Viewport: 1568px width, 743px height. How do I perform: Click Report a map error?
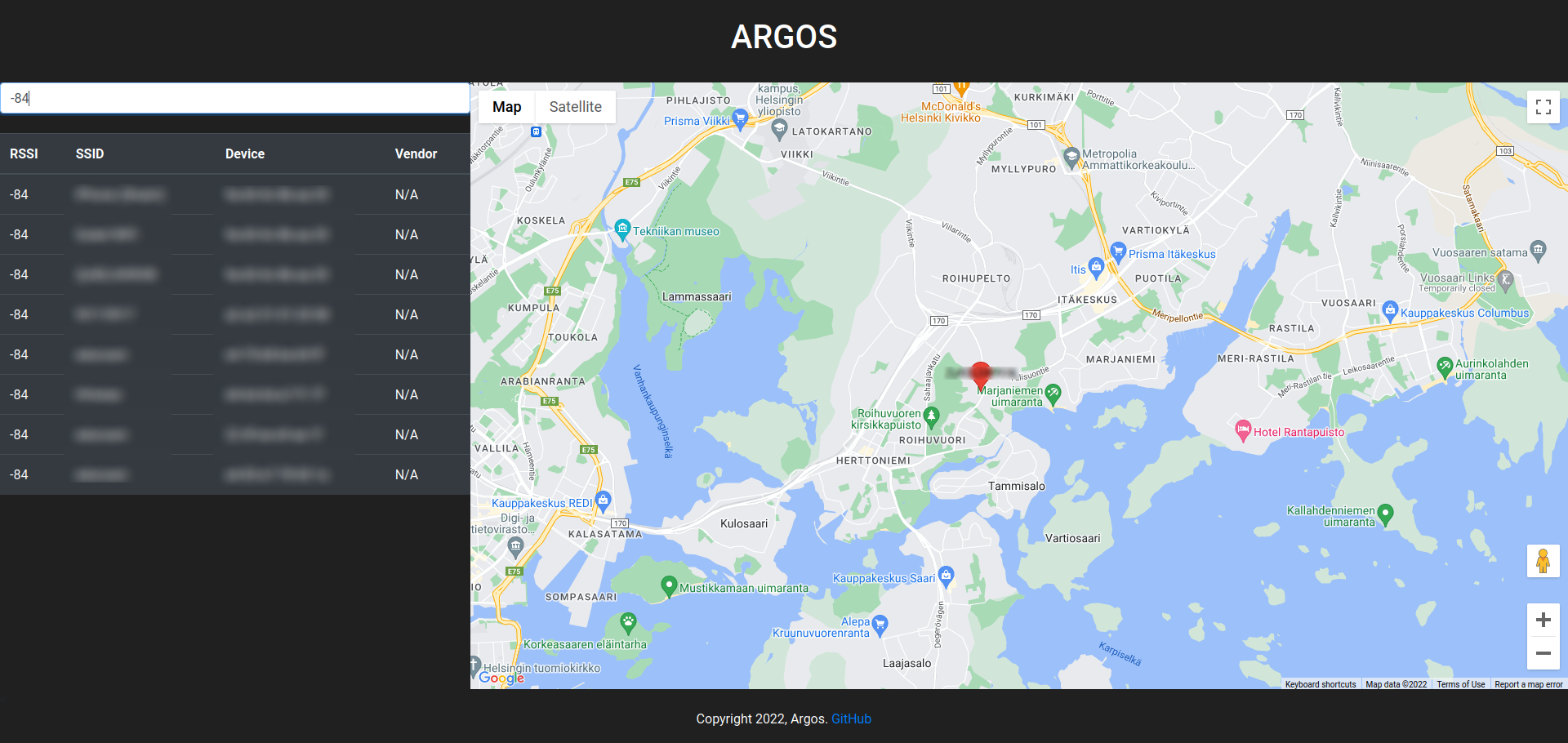(x=1528, y=684)
